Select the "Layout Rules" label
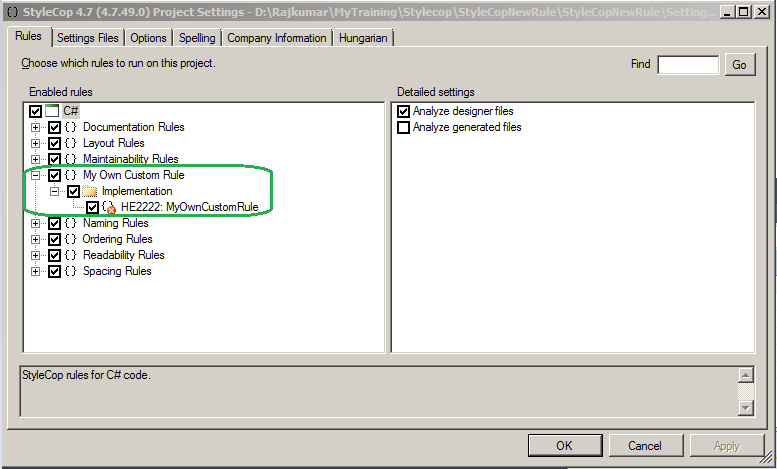 [x=114, y=143]
